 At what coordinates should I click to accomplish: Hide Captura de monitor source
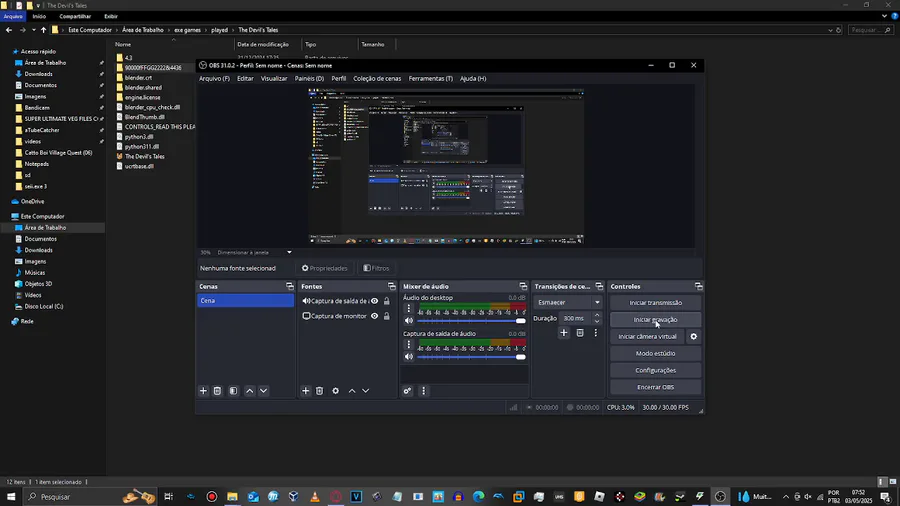point(374,316)
